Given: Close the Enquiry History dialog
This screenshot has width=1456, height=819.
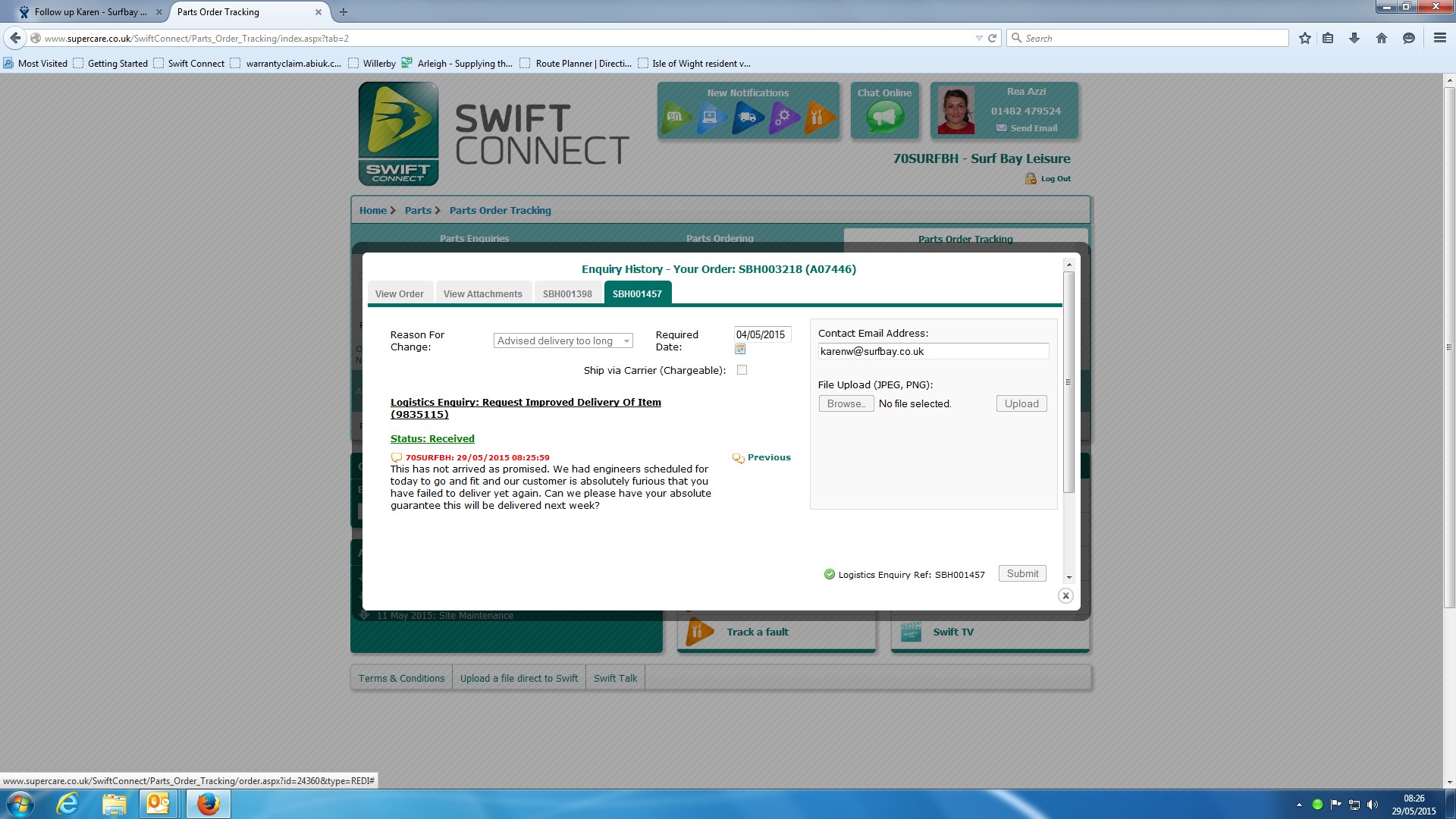Looking at the screenshot, I should [1065, 596].
